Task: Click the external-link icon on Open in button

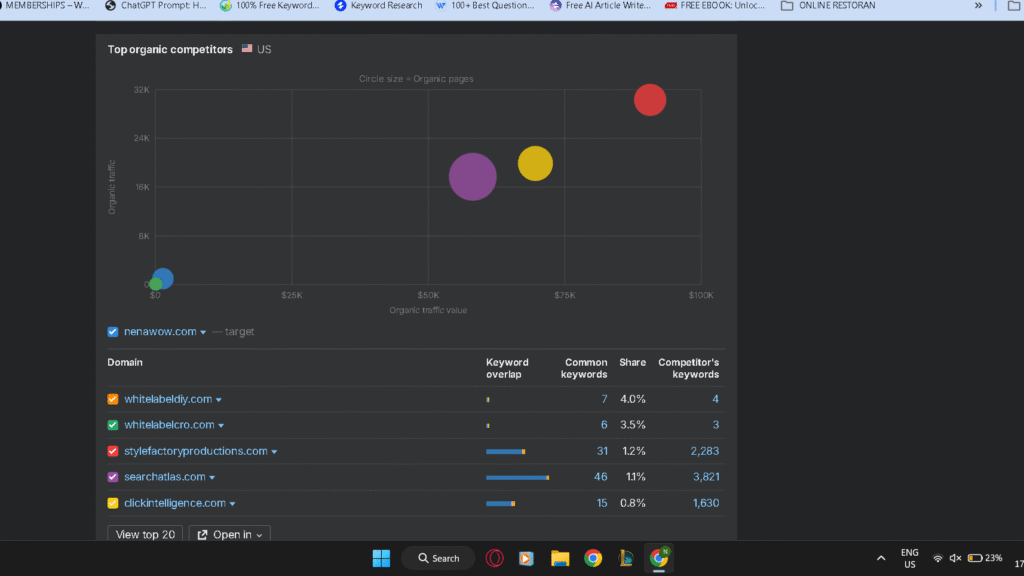Action: coord(205,534)
